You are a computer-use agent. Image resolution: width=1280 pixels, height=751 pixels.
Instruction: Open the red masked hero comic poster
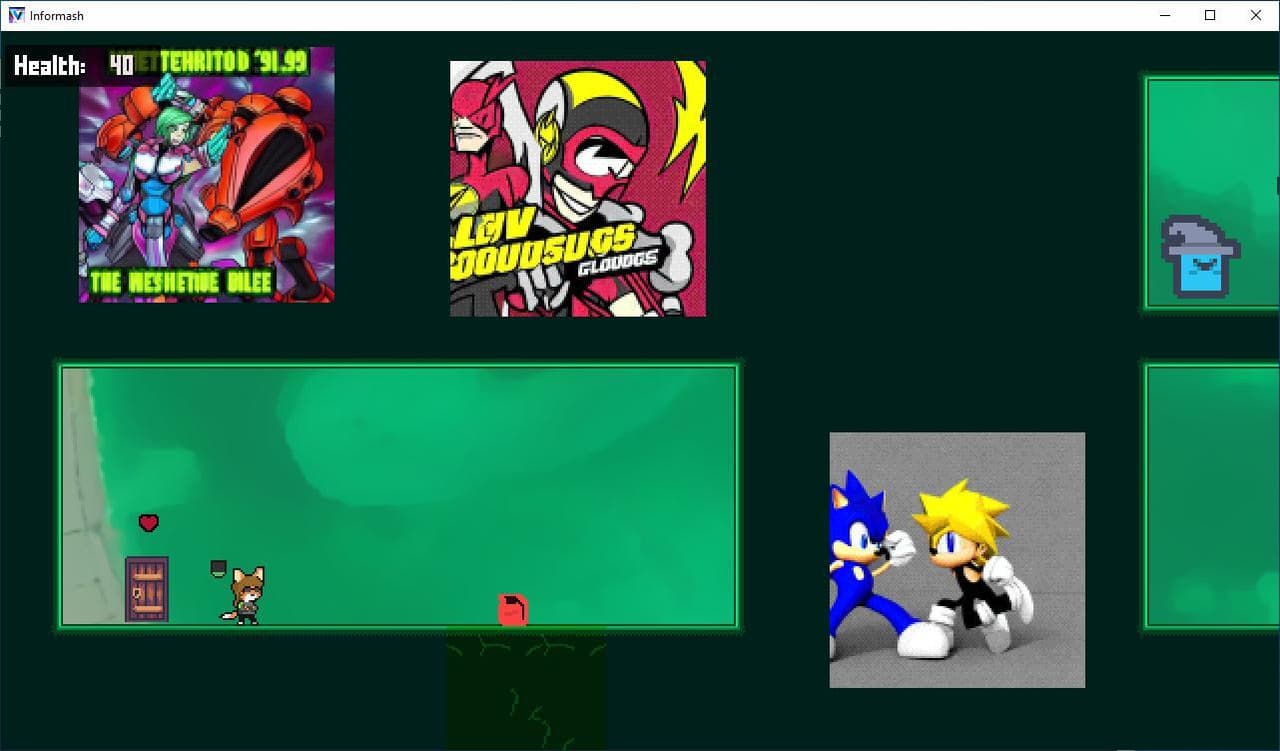(578, 189)
